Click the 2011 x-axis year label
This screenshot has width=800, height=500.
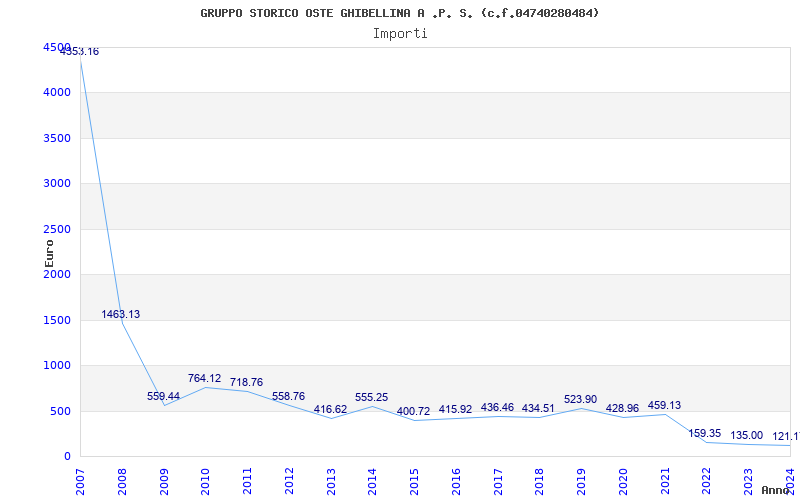(247, 481)
